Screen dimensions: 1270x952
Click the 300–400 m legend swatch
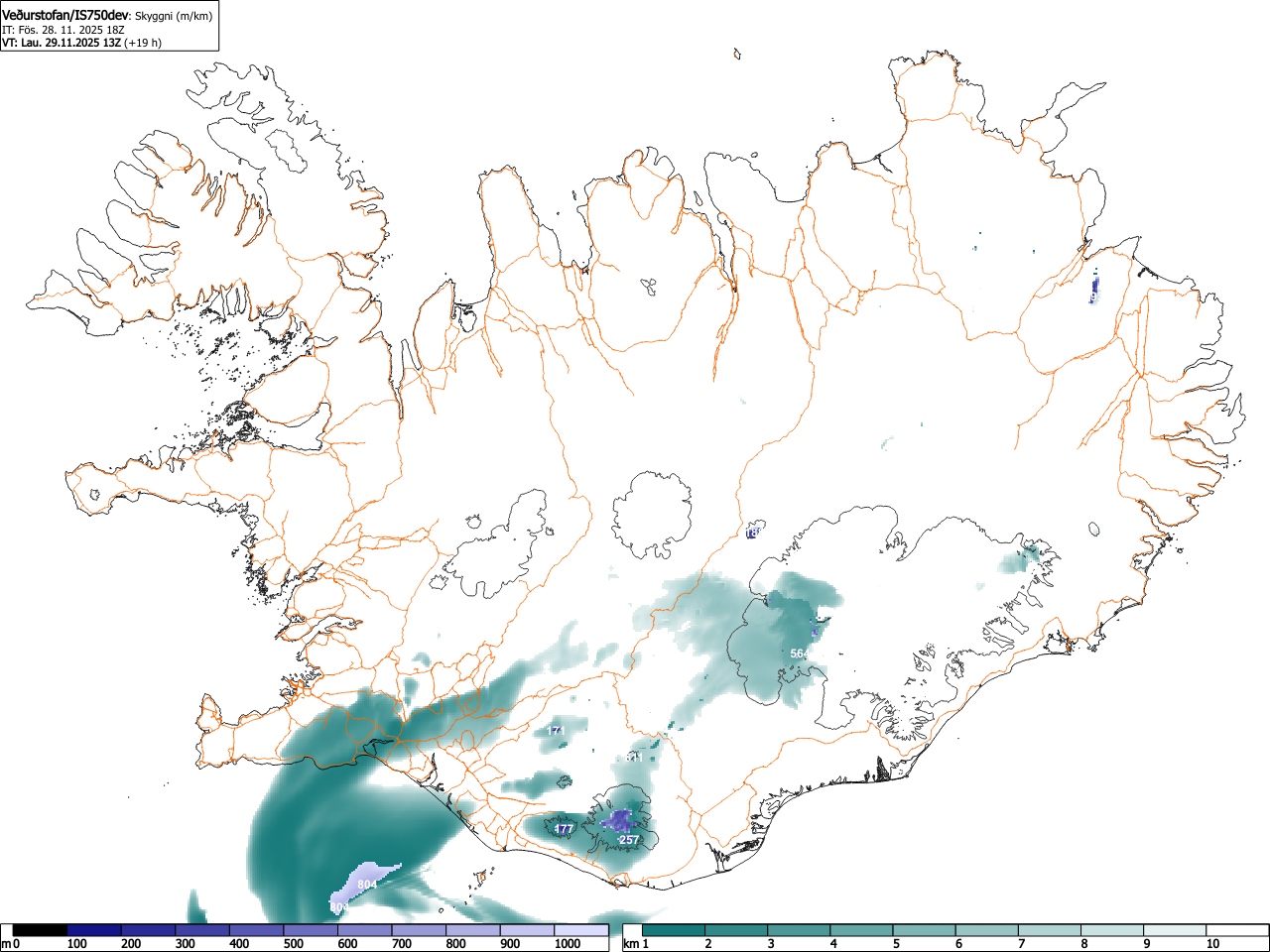pos(202,930)
